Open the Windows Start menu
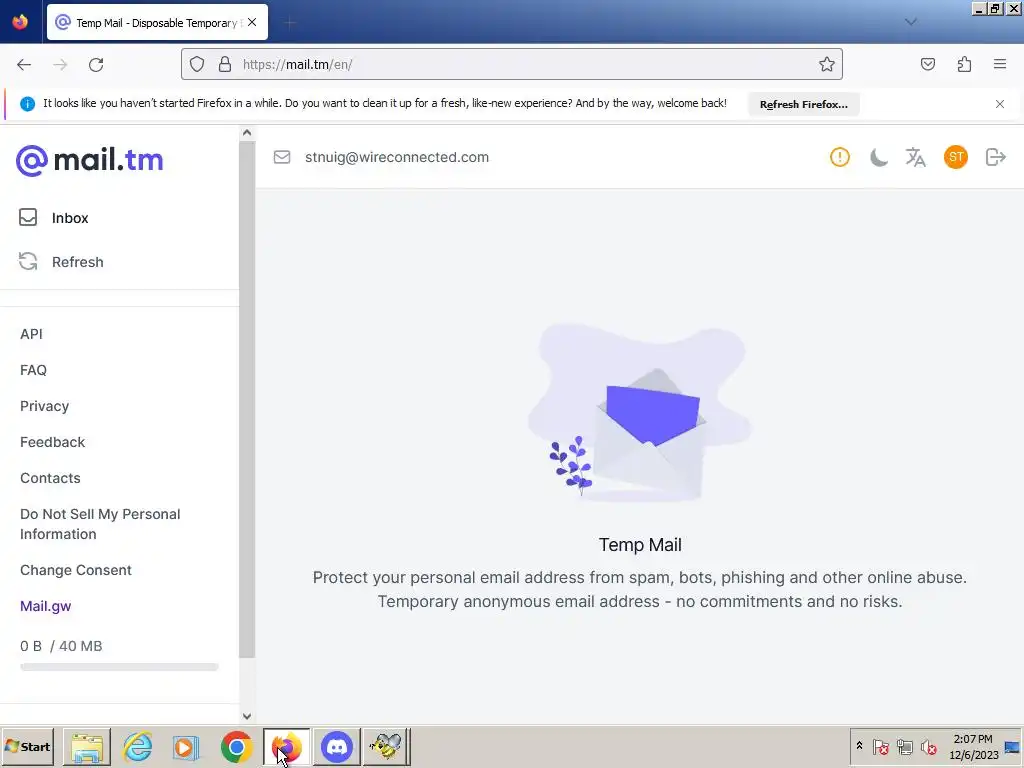The height and width of the screenshot is (768, 1024). point(27,746)
